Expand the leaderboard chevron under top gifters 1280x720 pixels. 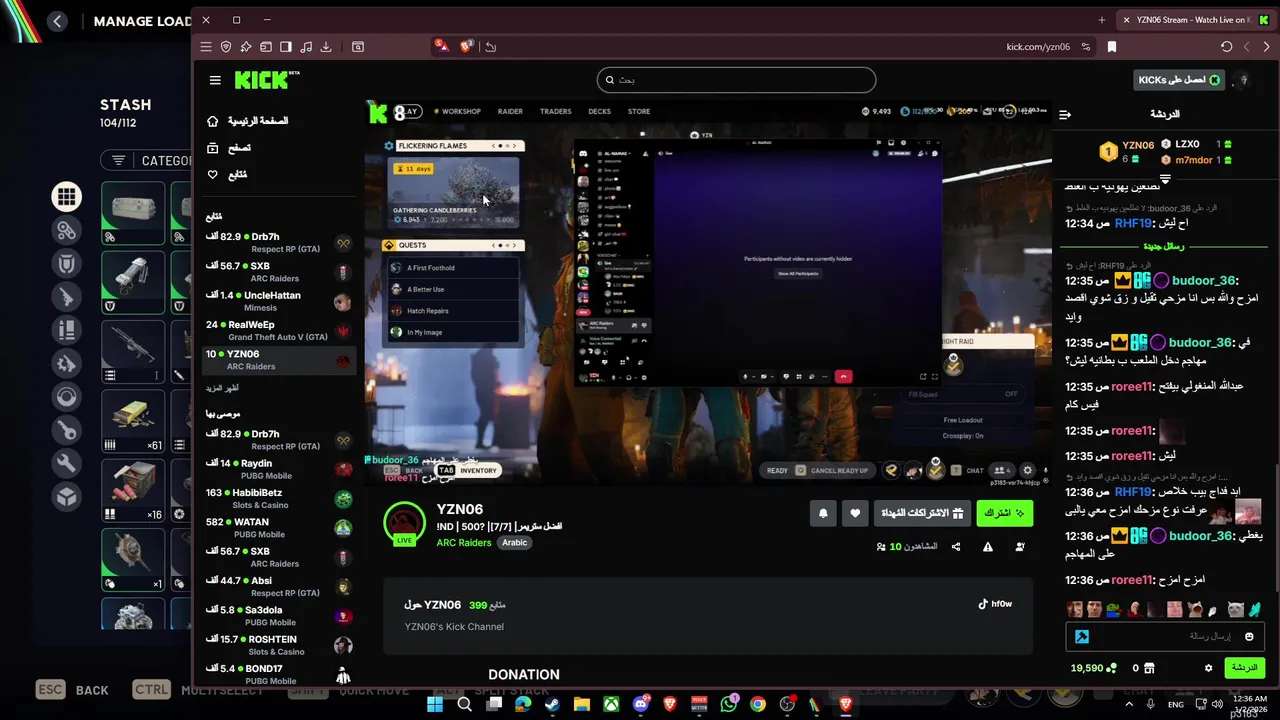tap(1165, 178)
